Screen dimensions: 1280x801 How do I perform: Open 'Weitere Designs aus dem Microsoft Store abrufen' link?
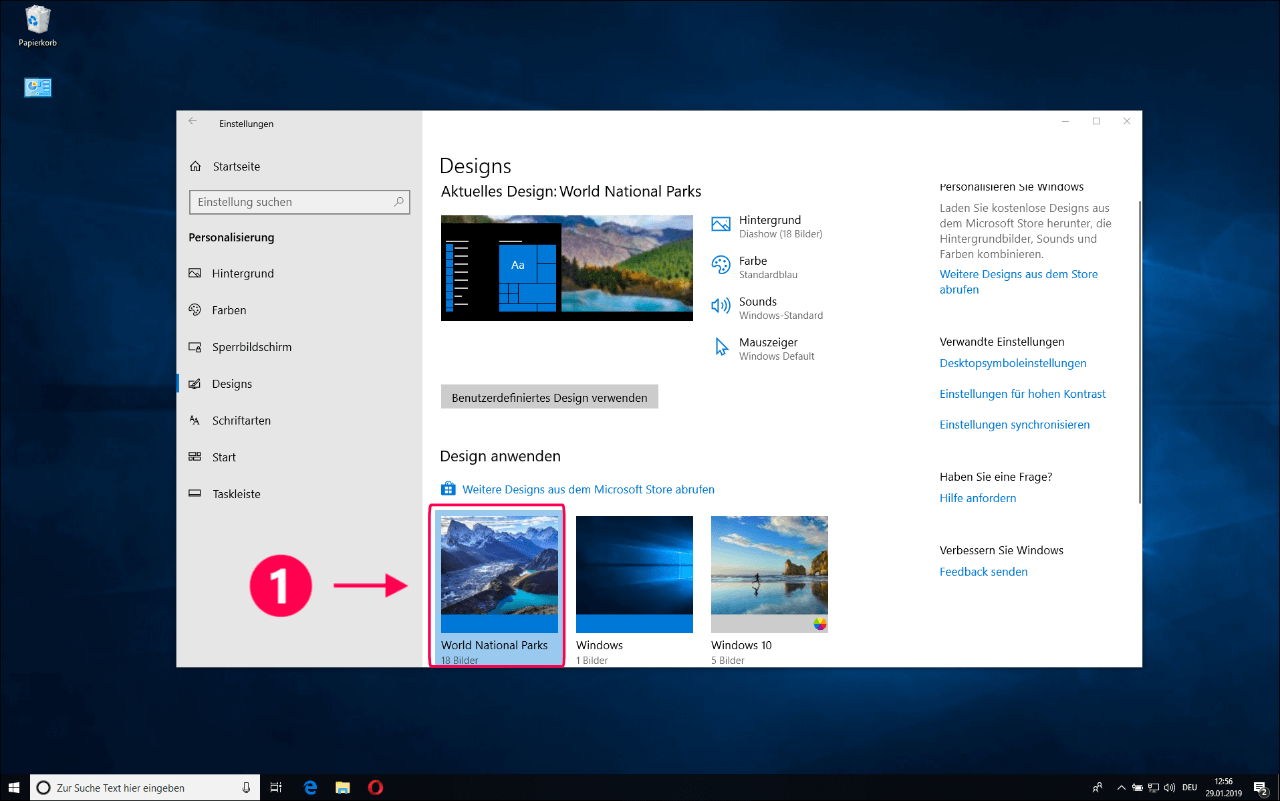pos(578,489)
